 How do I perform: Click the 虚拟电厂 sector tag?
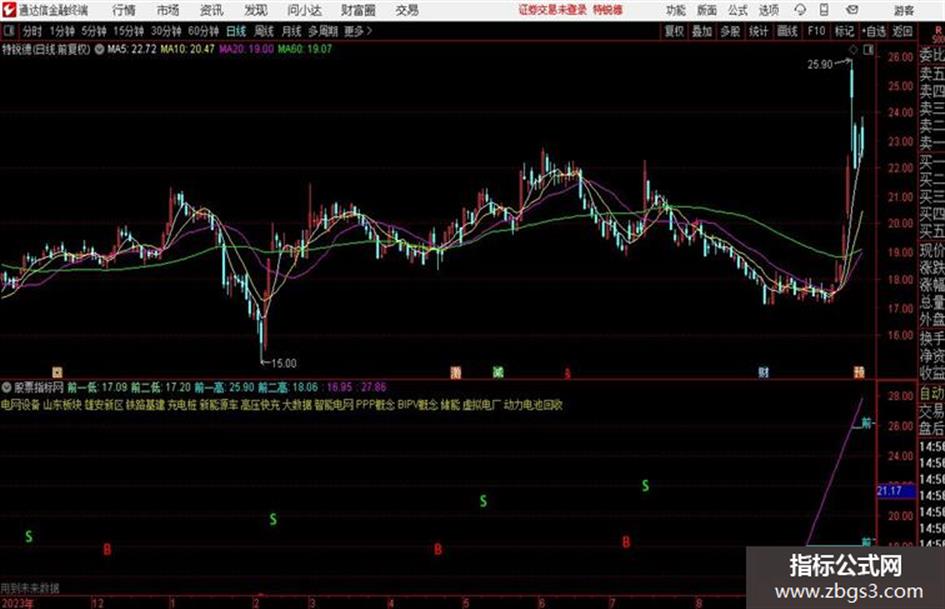[482, 405]
